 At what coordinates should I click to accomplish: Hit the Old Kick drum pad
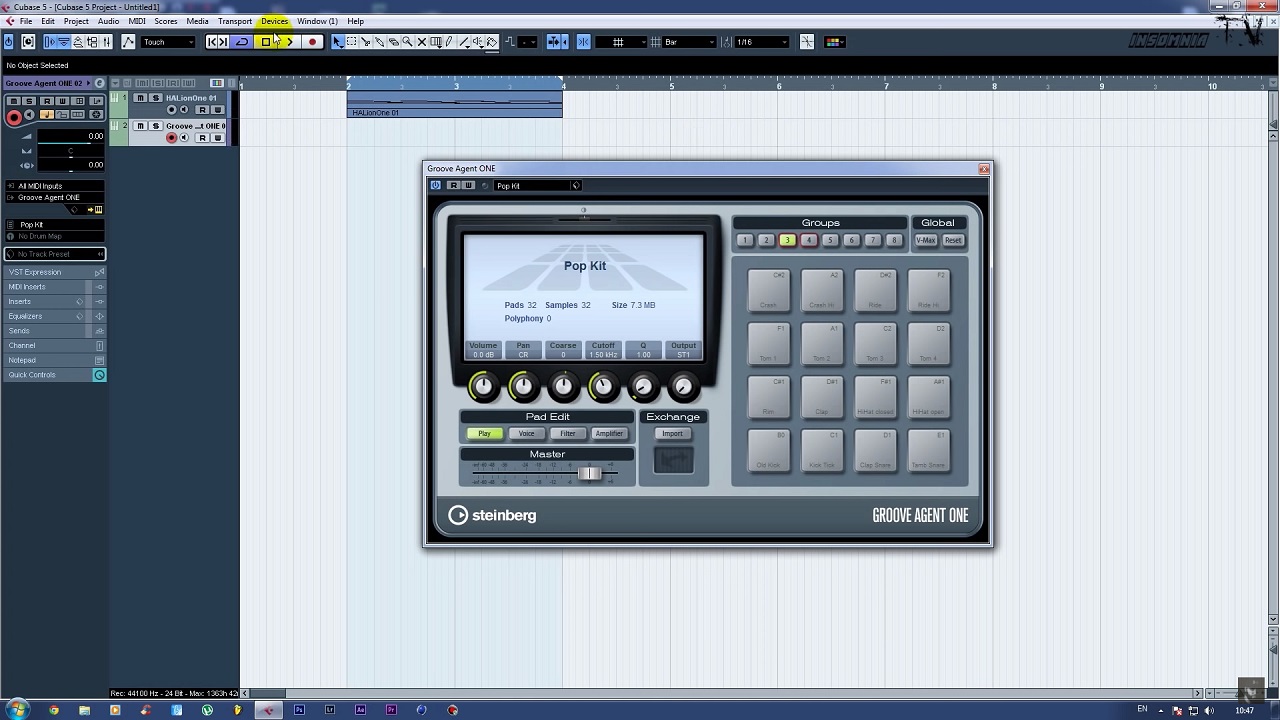pos(768,451)
